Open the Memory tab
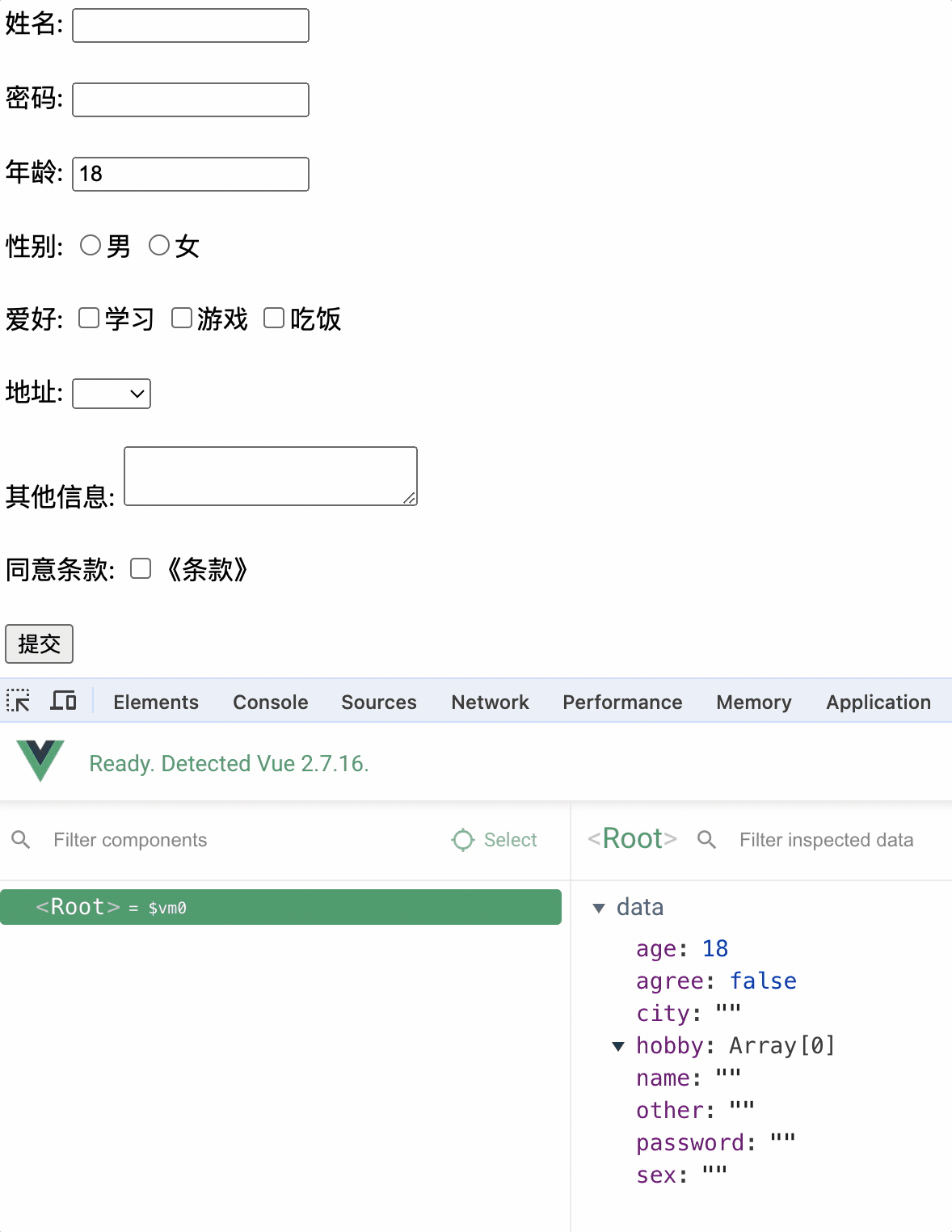This screenshot has height=1232, width=952. pyautogui.click(x=754, y=702)
